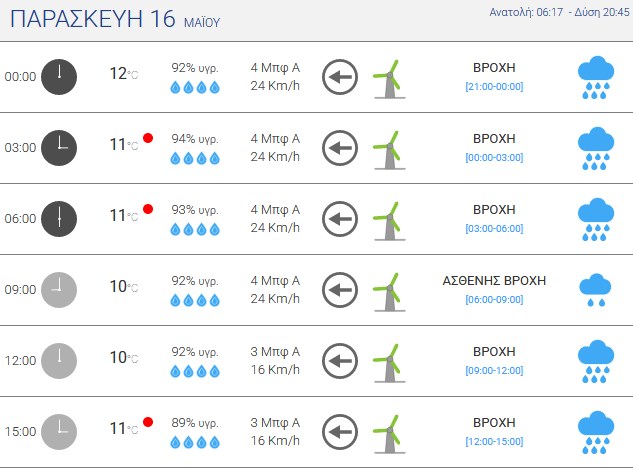Click the 3 Μπφ Α wind reading at 15:00

(x=275, y=423)
